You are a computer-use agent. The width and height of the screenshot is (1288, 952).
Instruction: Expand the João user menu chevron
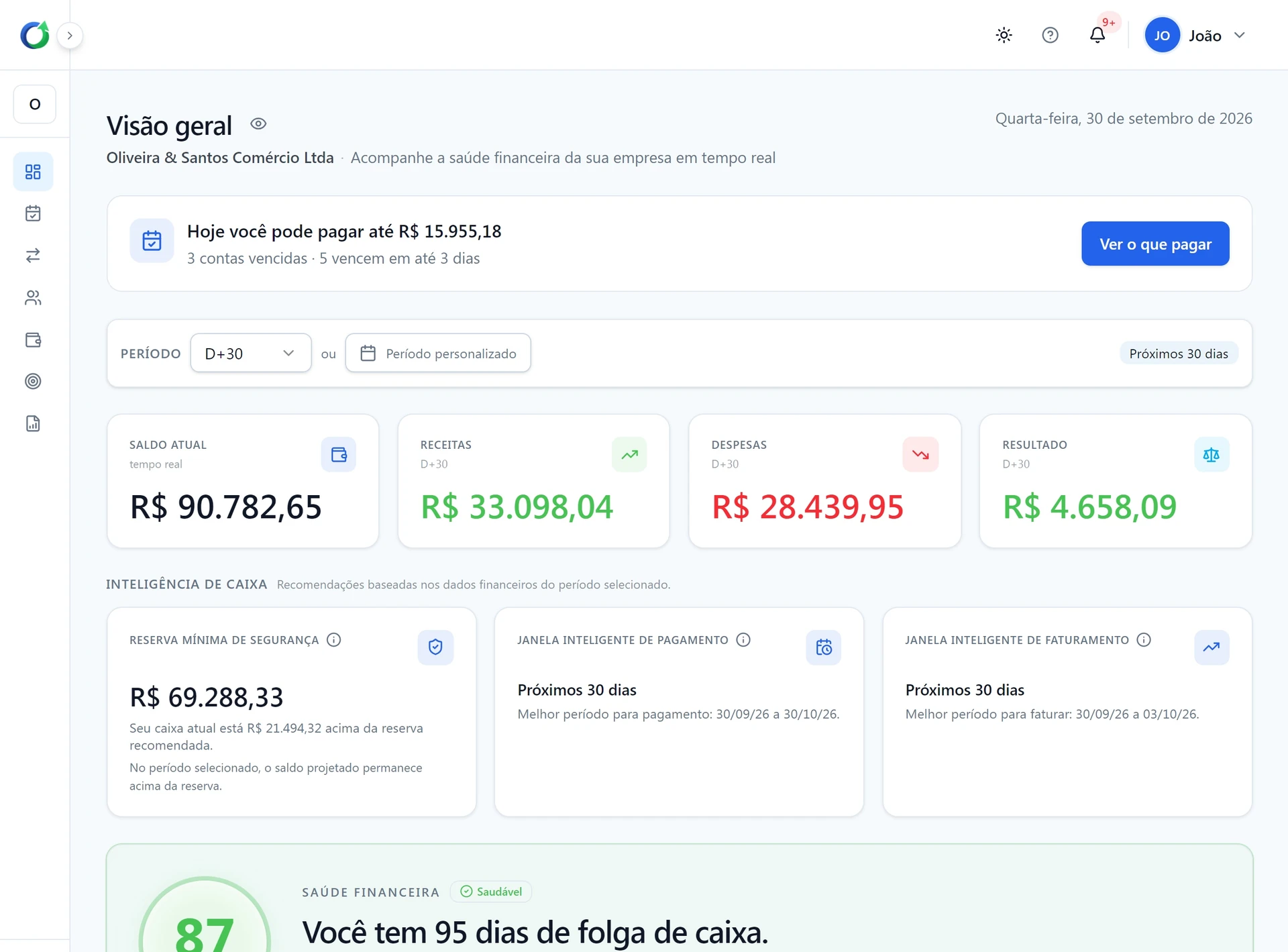1240,36
